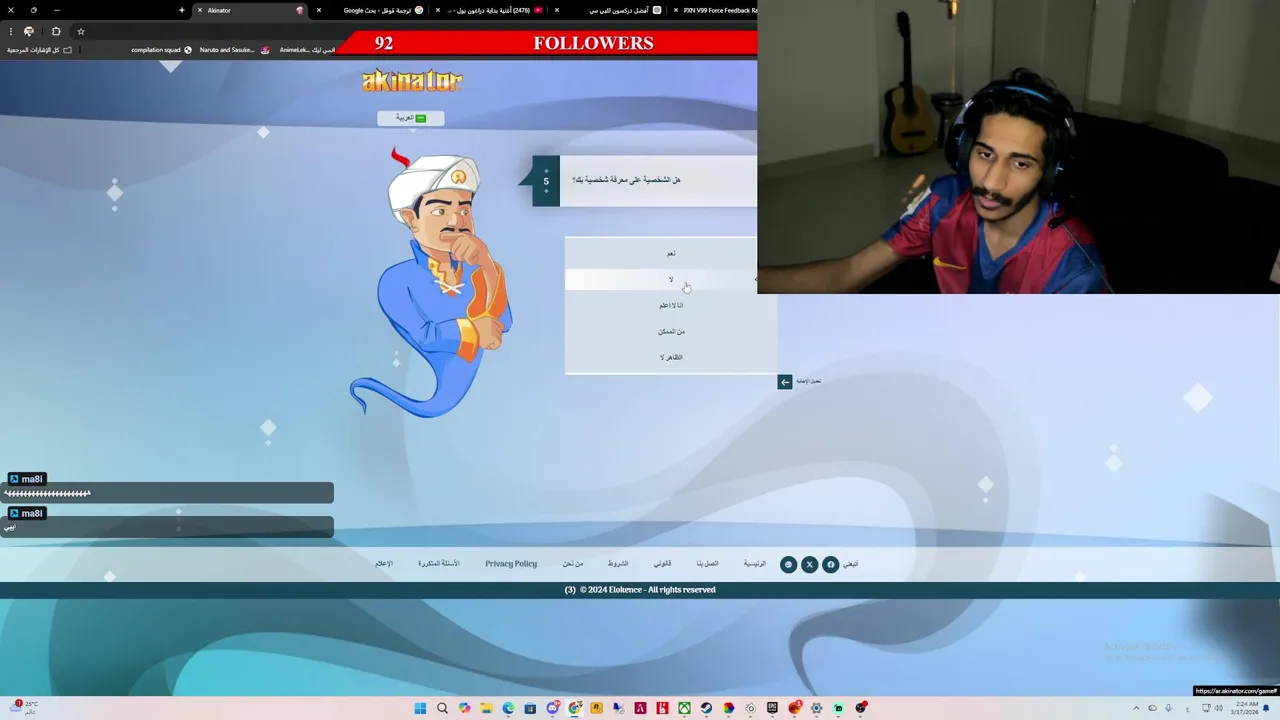Answer نعم (Yes) to Akinator's question
The width and height of the screenshot is (1280, 720).
click(x=671, y=253)
